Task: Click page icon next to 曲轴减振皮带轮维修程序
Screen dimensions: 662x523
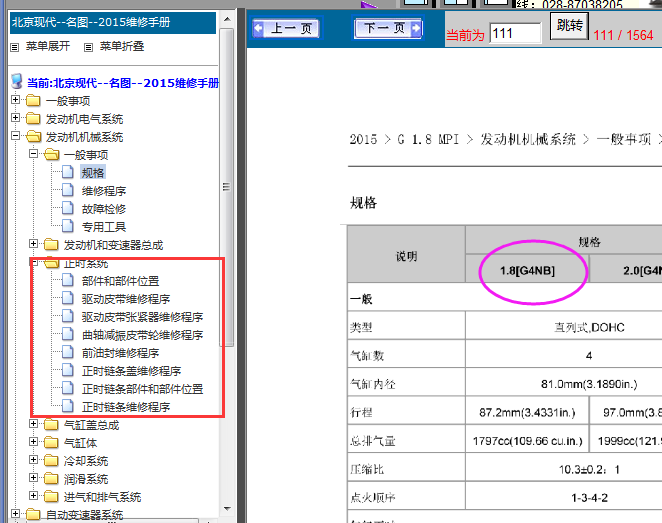Action: point(68,334)
